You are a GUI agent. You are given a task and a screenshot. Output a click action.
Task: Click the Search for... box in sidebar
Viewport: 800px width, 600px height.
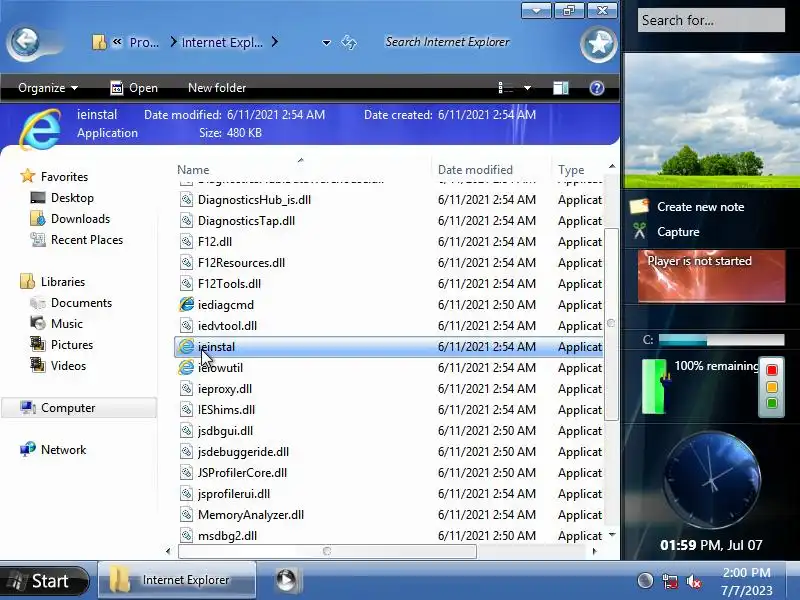pyautogui.click(x=711, y=20)
